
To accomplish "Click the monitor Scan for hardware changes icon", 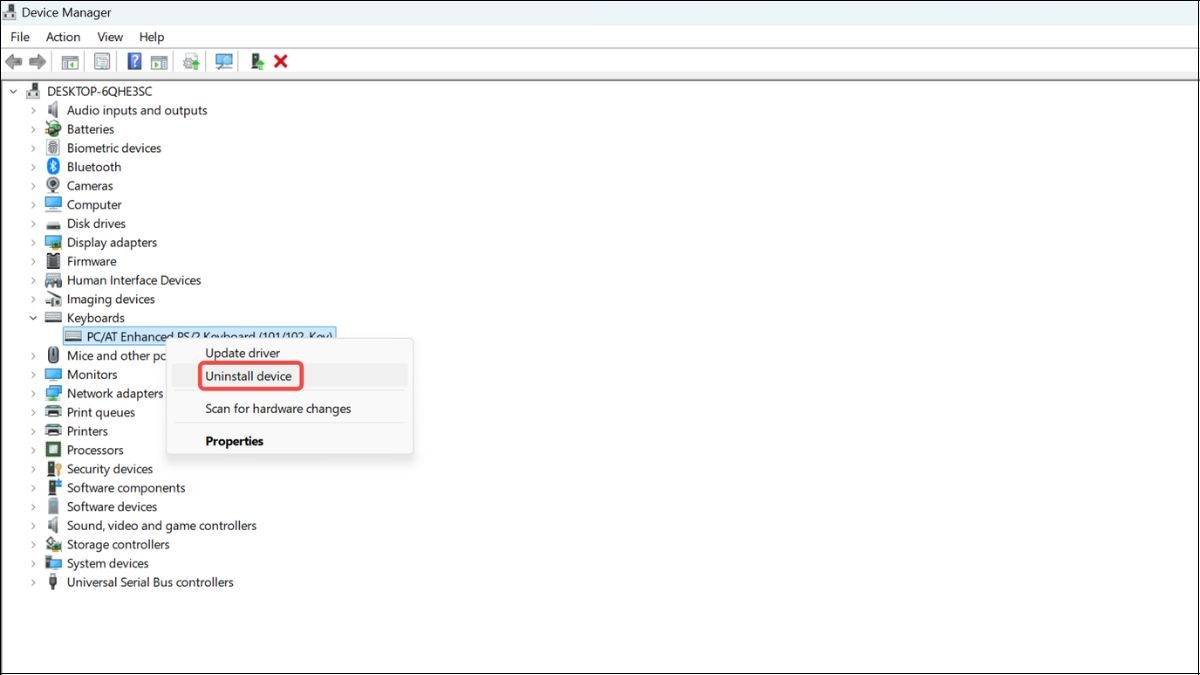I will 224,62.
